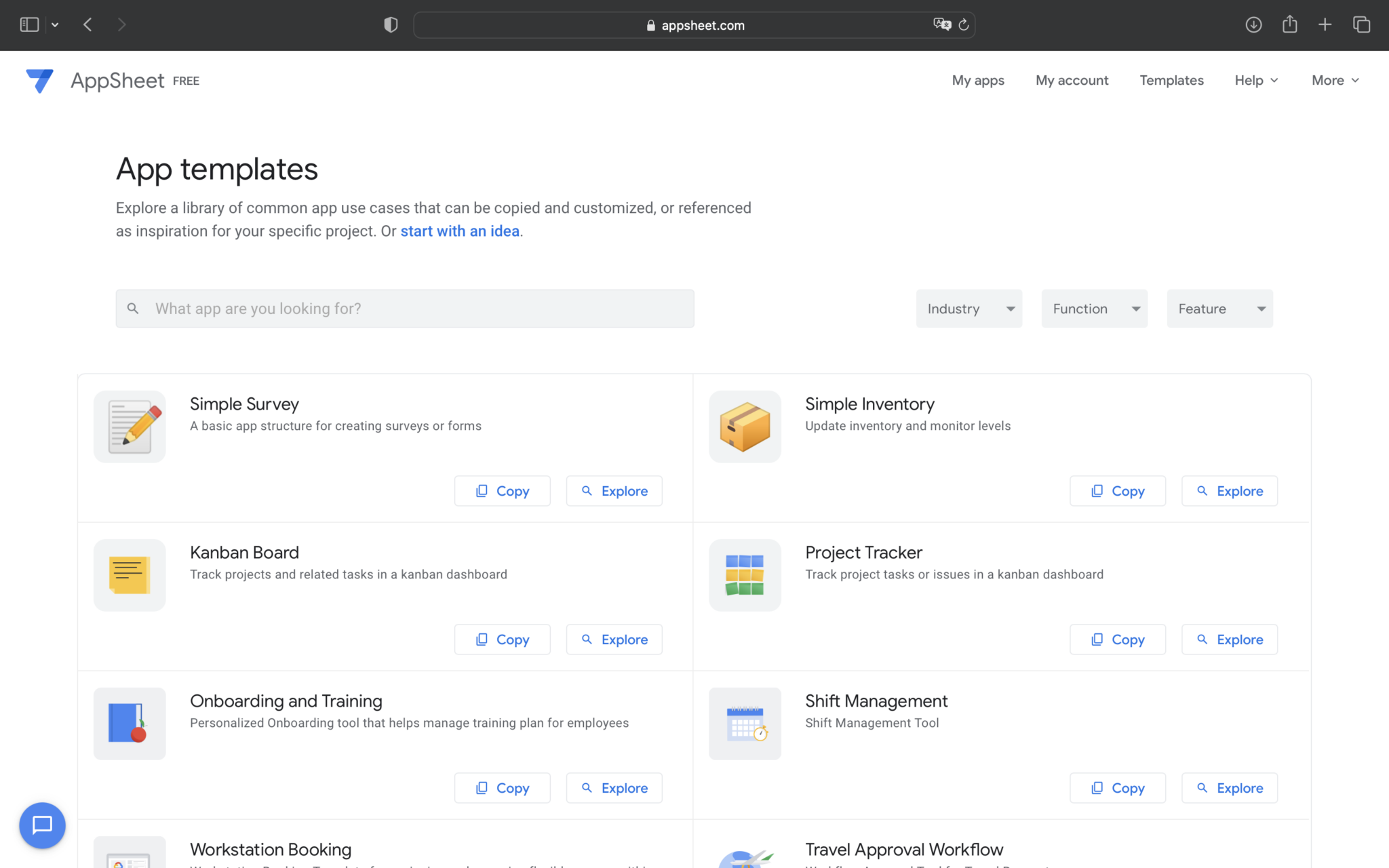Select the Kanban Board sticky note icon

pos(129,574)
